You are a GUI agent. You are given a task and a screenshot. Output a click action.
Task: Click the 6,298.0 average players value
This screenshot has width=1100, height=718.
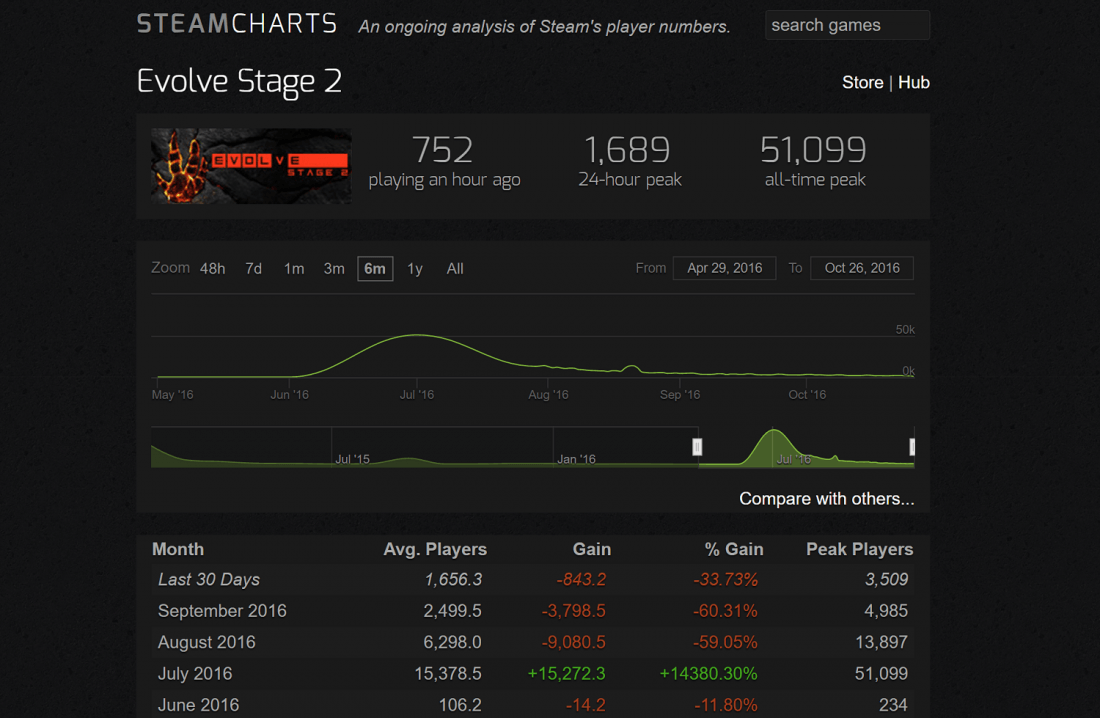pyautogui.click(x=452, y=643)
